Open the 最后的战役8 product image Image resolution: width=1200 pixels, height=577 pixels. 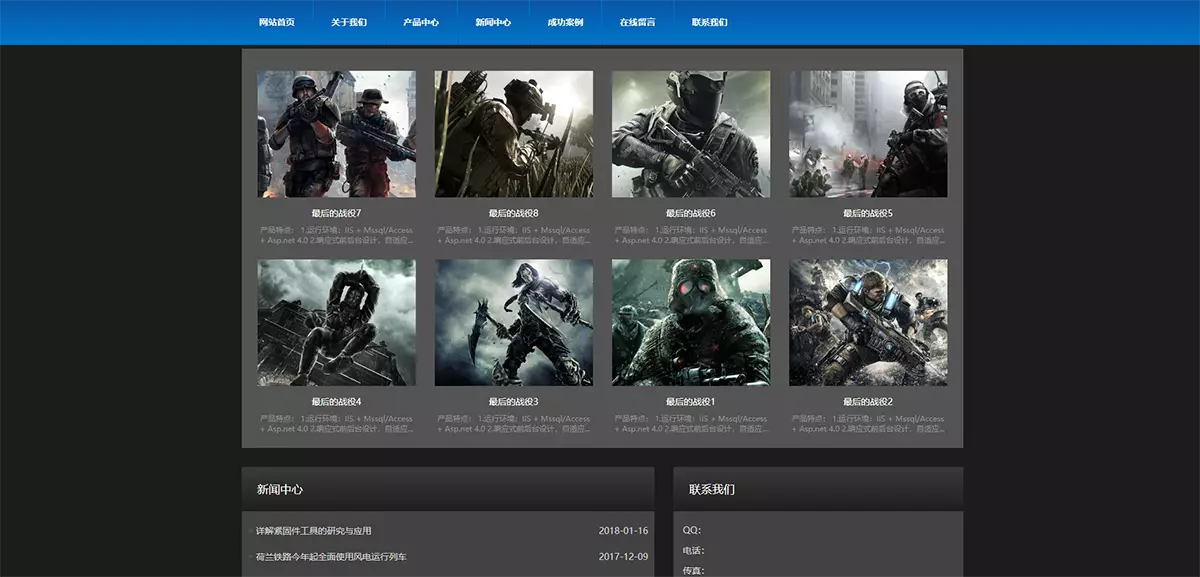point(514,134)
